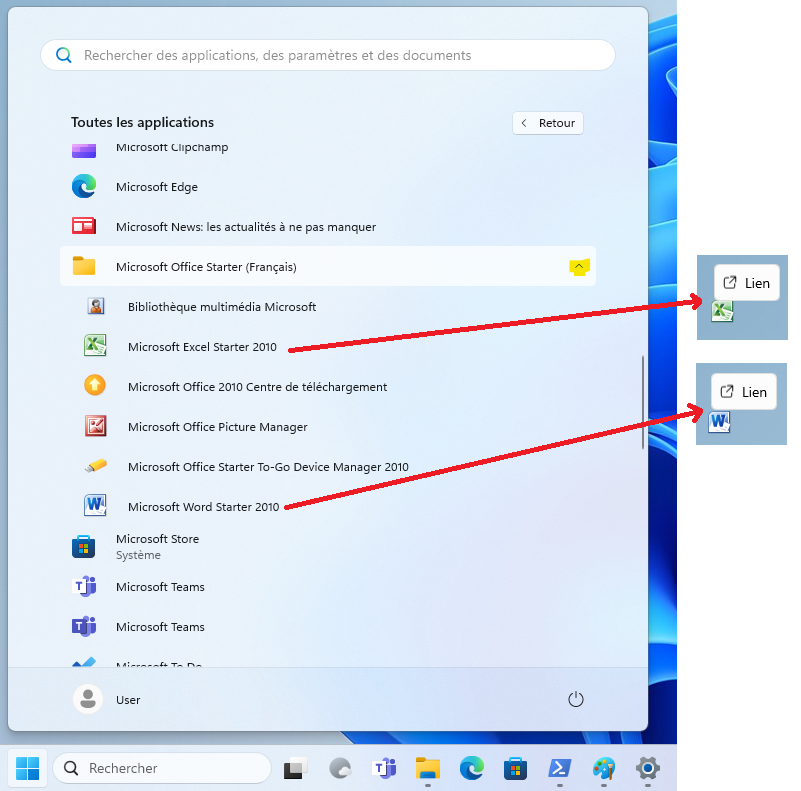
Task: Click 'Microsoft Office Picture Manager' label
Action: [x=218, y=427]
